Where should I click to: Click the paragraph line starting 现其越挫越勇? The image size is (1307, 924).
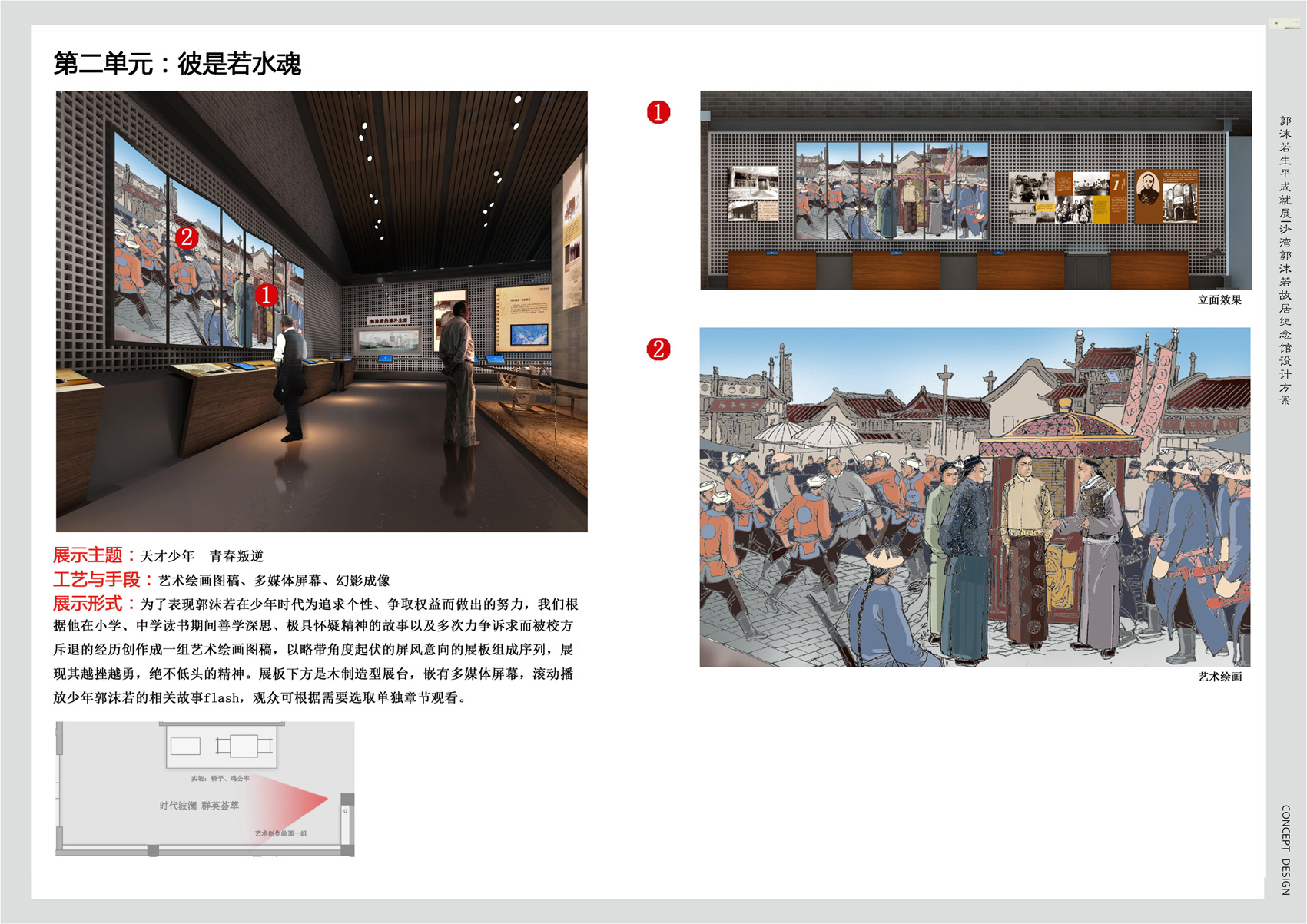click(x=313, y=674)
